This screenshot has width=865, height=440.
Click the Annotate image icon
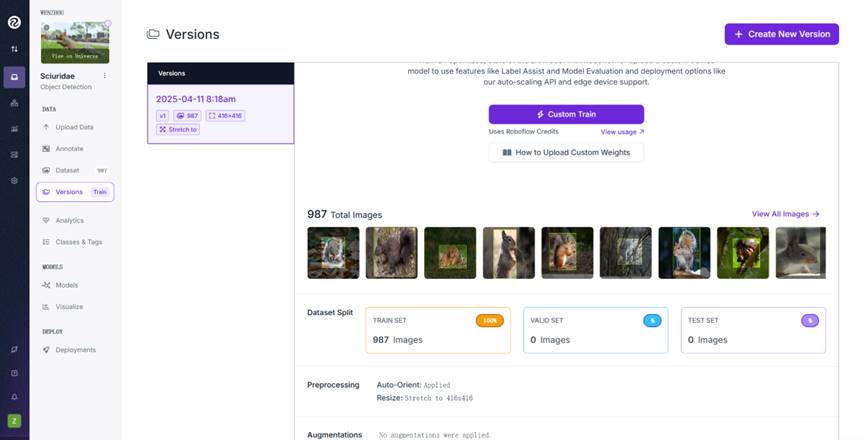46,149
